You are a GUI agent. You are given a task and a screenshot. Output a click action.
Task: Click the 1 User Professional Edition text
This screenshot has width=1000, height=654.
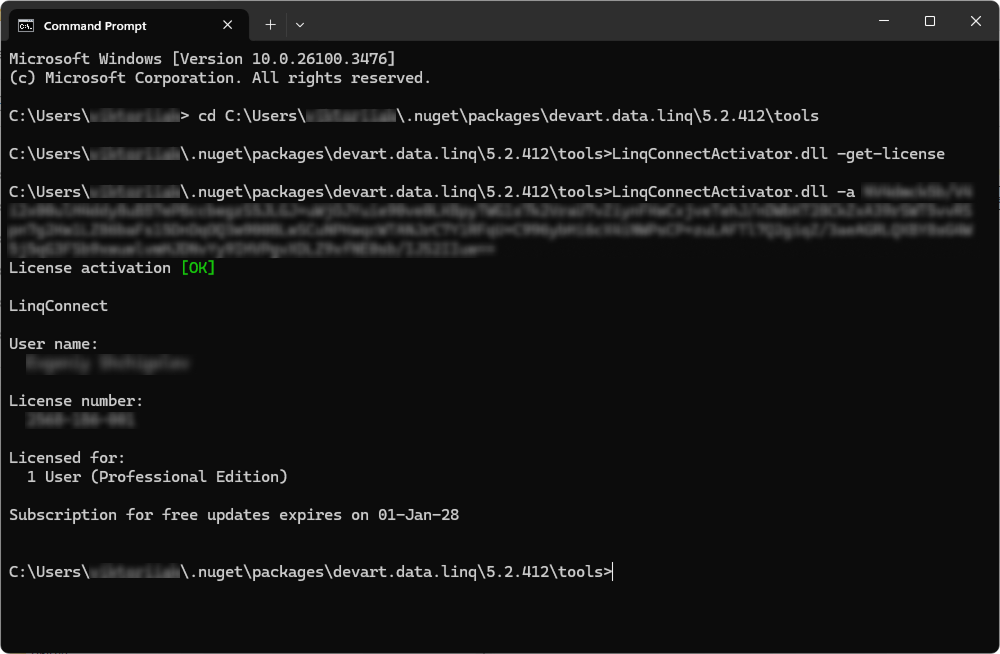click(x=156, y=476)
